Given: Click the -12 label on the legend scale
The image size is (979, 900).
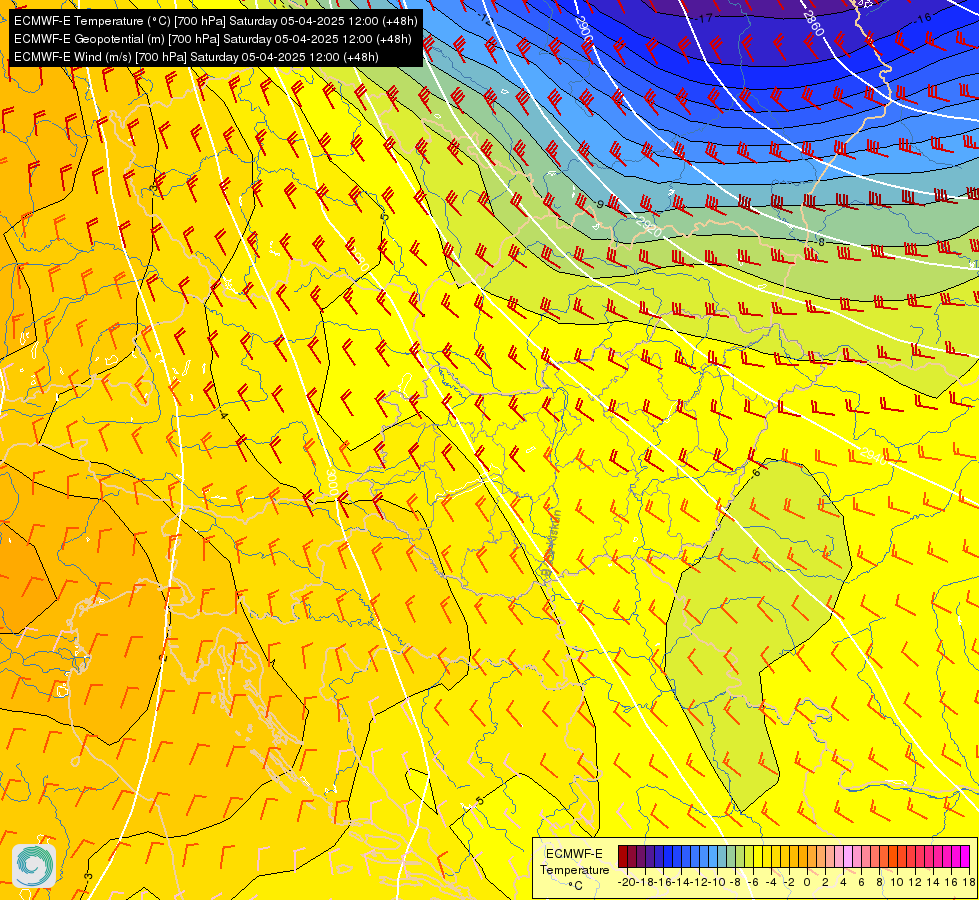Looking at the screenshot, I should click(699, 882).
